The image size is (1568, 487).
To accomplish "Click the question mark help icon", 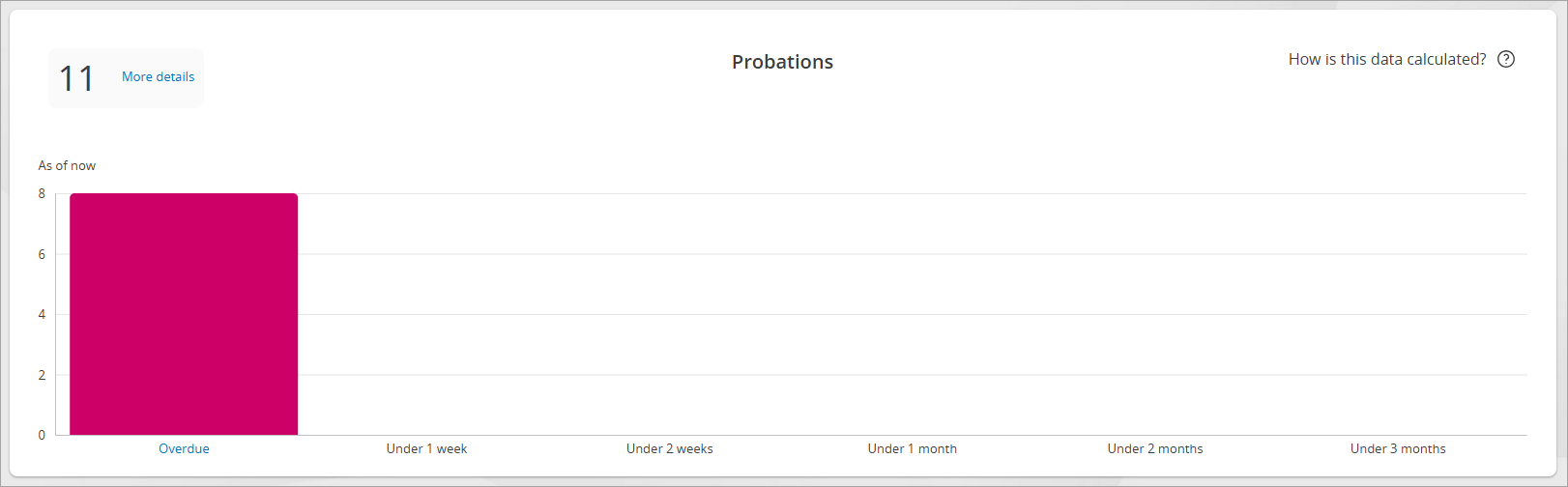I will pos(1505,59).
